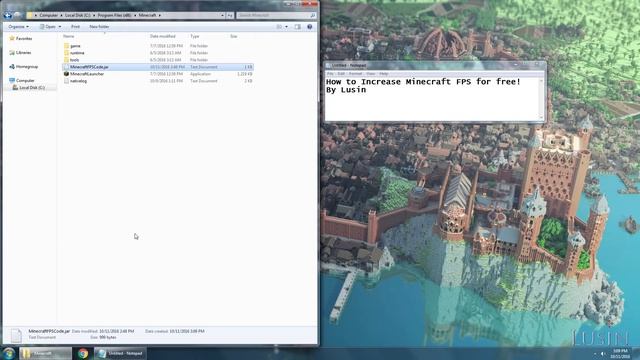
Task: Click inside the Notepad text area
Action: [433, 99]
